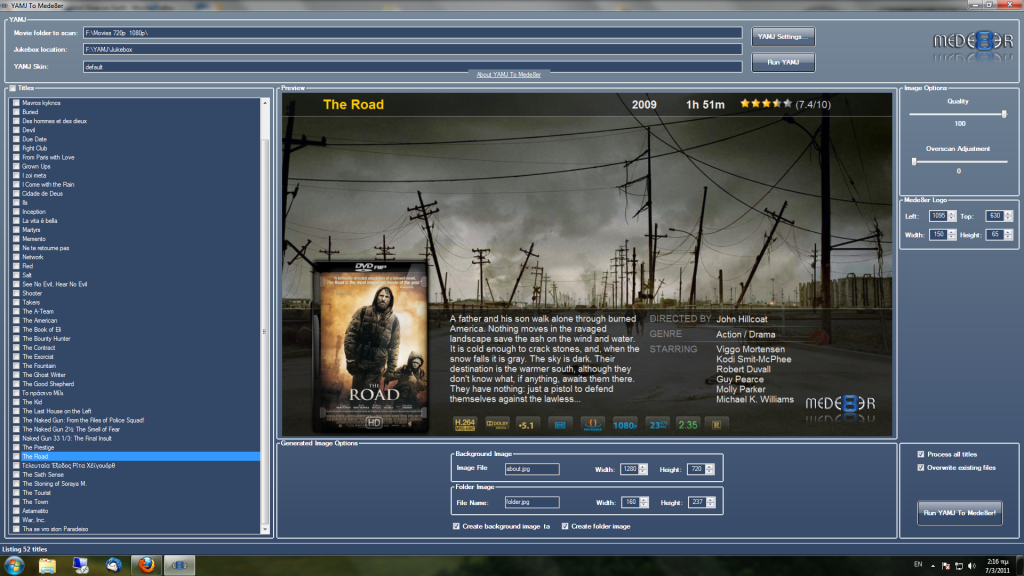This screenshot has width=1024, height=576.
Task: Select The Tourist in titles list
Action: tap(37, 493)
